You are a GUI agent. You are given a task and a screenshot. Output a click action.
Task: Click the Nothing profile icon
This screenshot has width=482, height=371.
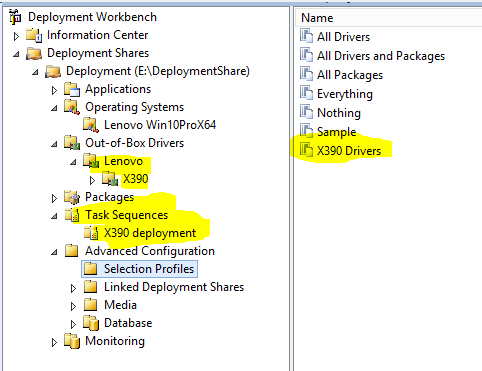tap(306, 112)
